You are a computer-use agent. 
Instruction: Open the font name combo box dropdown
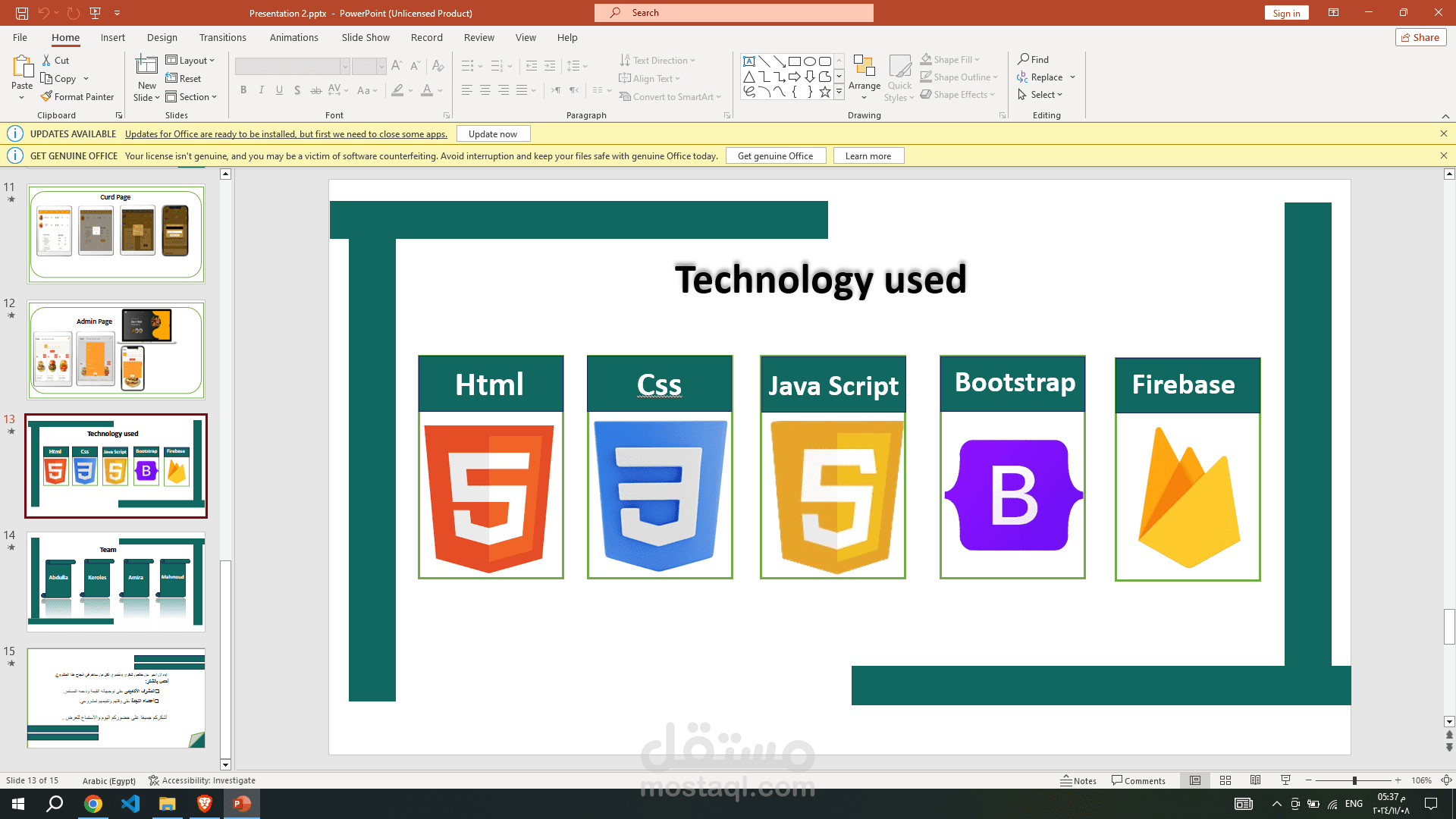pos(345,67)
